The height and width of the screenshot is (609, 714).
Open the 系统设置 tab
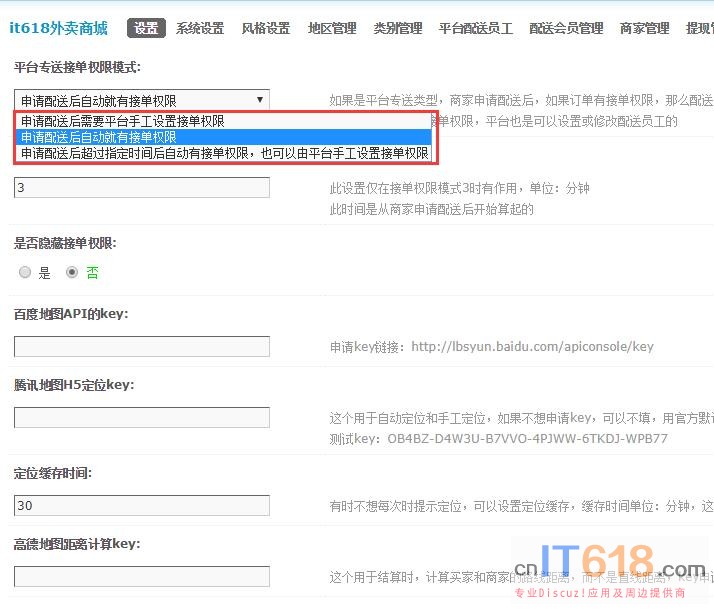200,28
